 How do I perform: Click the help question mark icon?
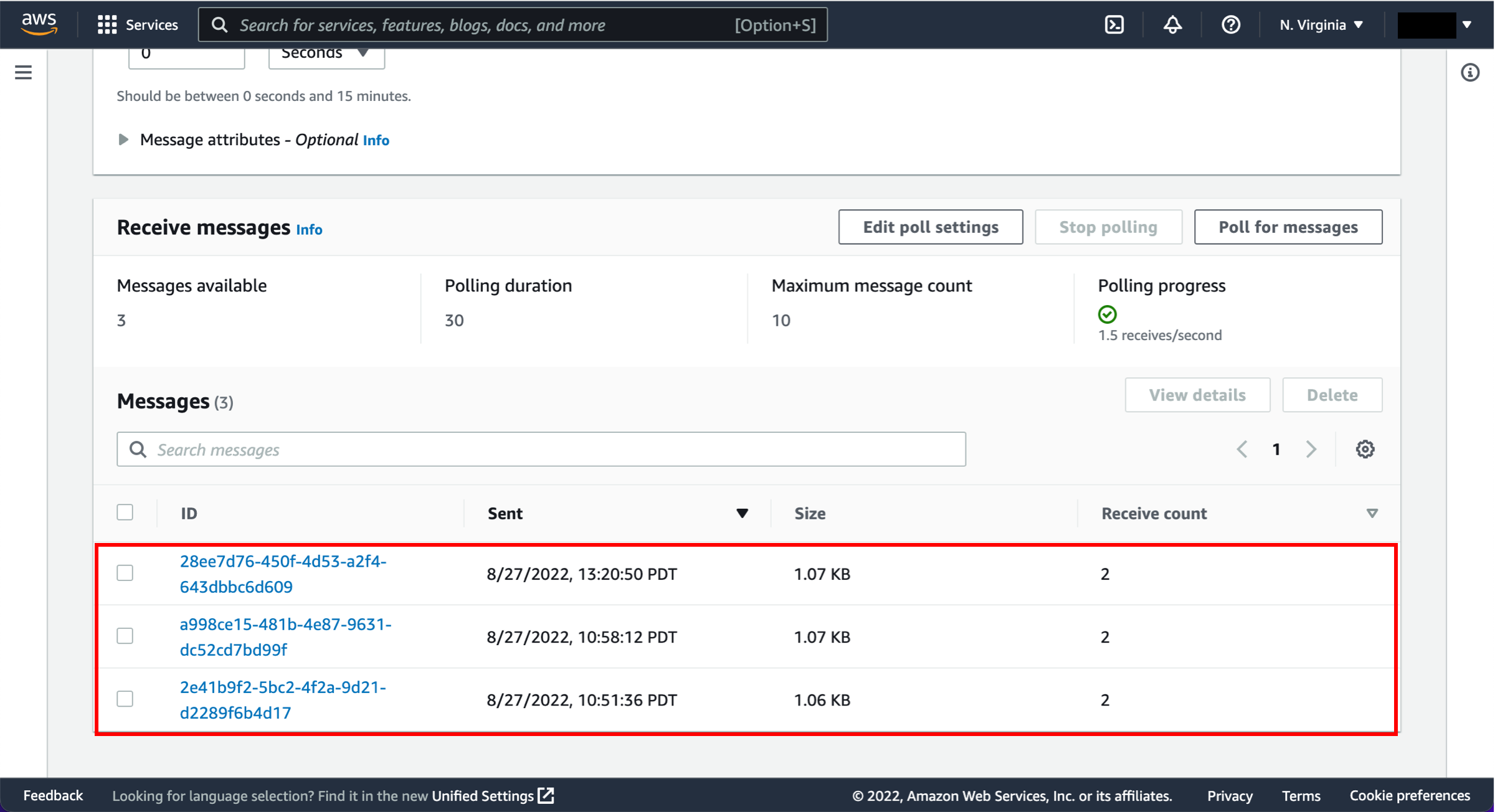point(1230,25)
